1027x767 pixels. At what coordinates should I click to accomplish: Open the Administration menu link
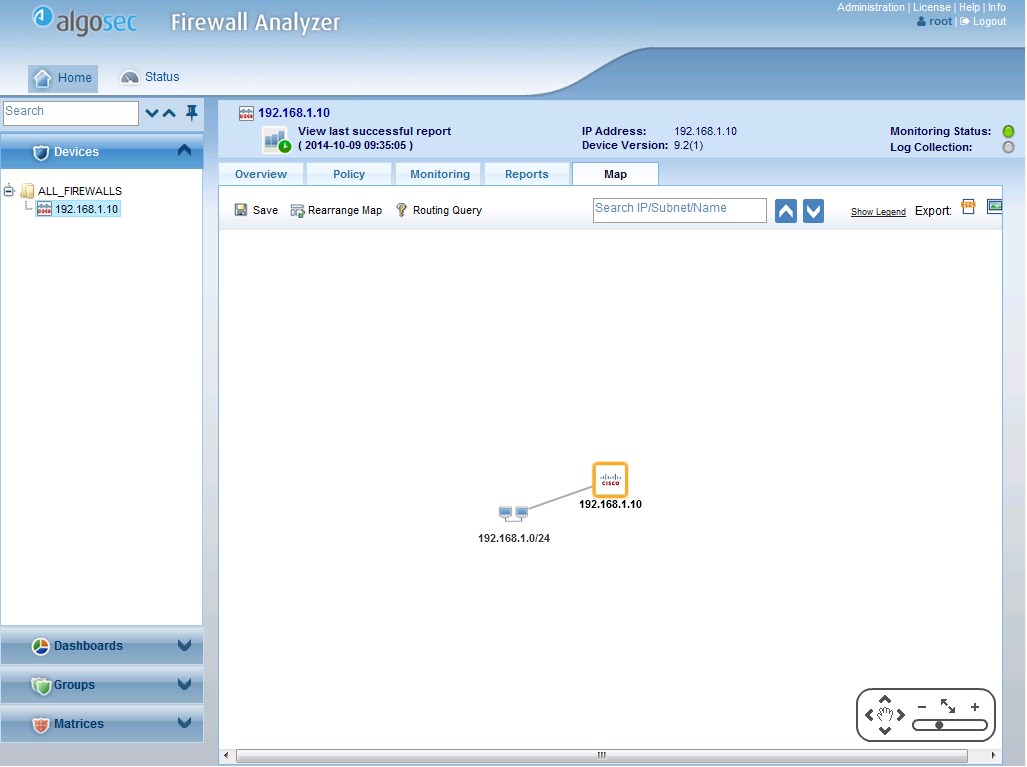coord(870,7)
